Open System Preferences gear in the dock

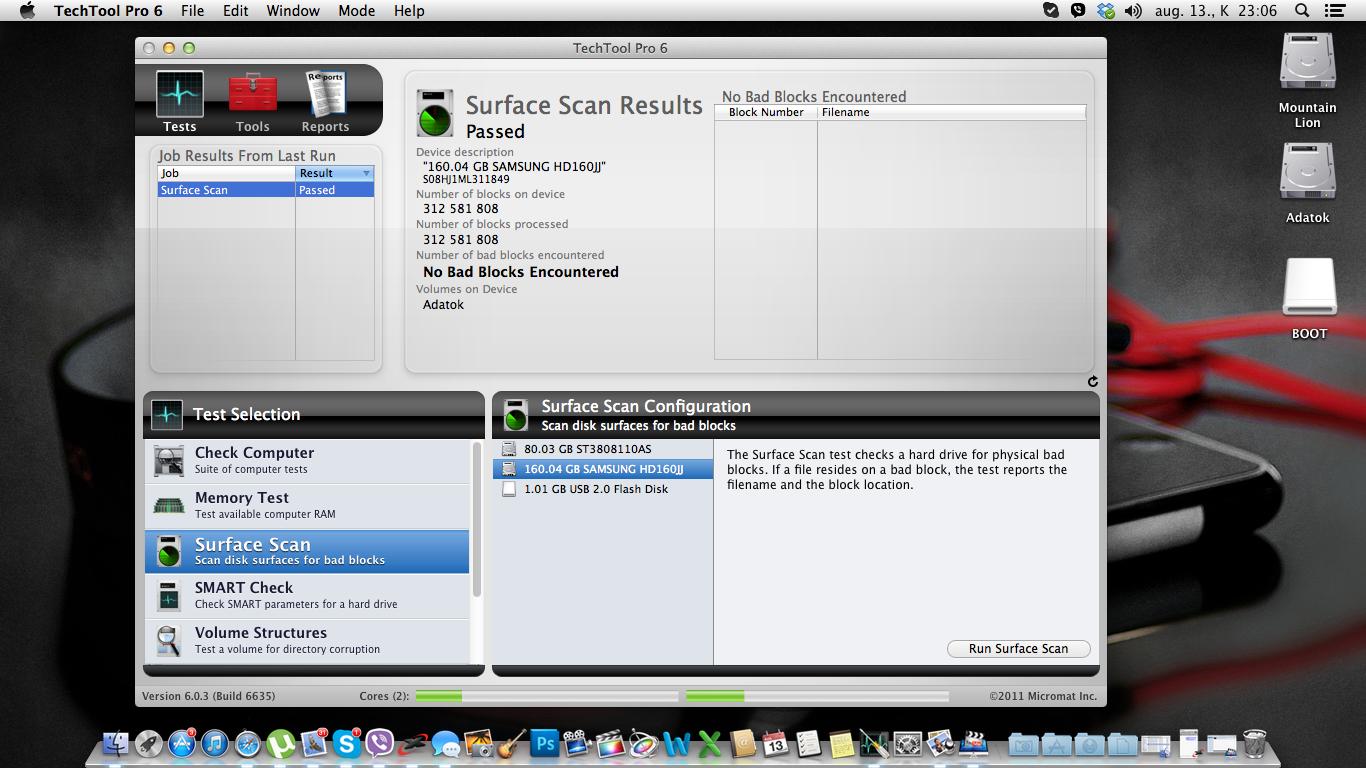click(x=907, y=745)
